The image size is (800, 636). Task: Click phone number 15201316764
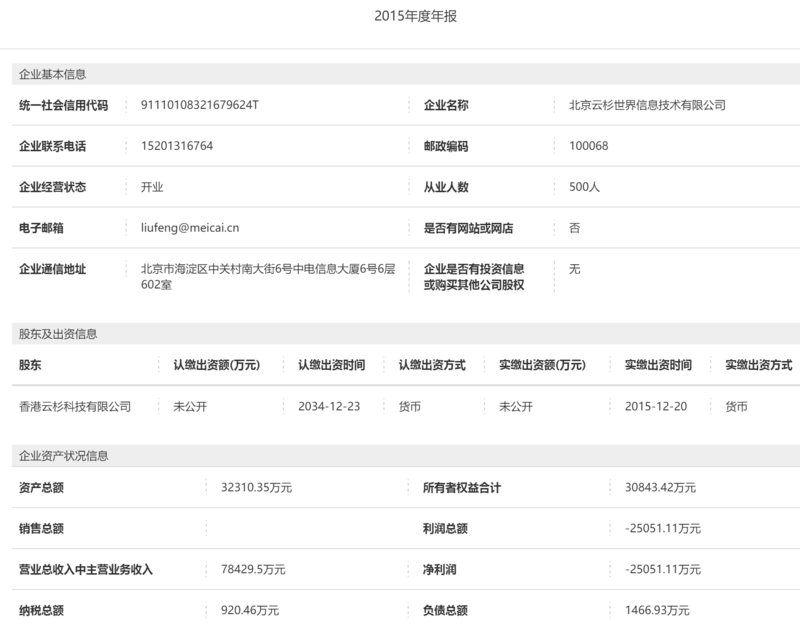pos(177,146)
